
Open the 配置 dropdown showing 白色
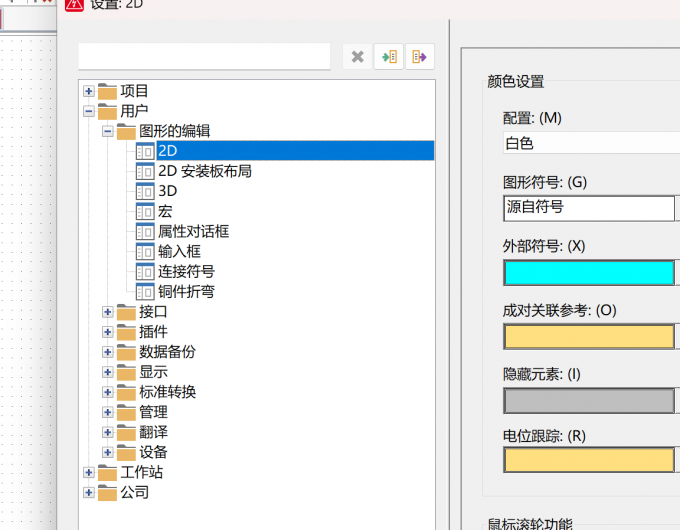point(592,143)
